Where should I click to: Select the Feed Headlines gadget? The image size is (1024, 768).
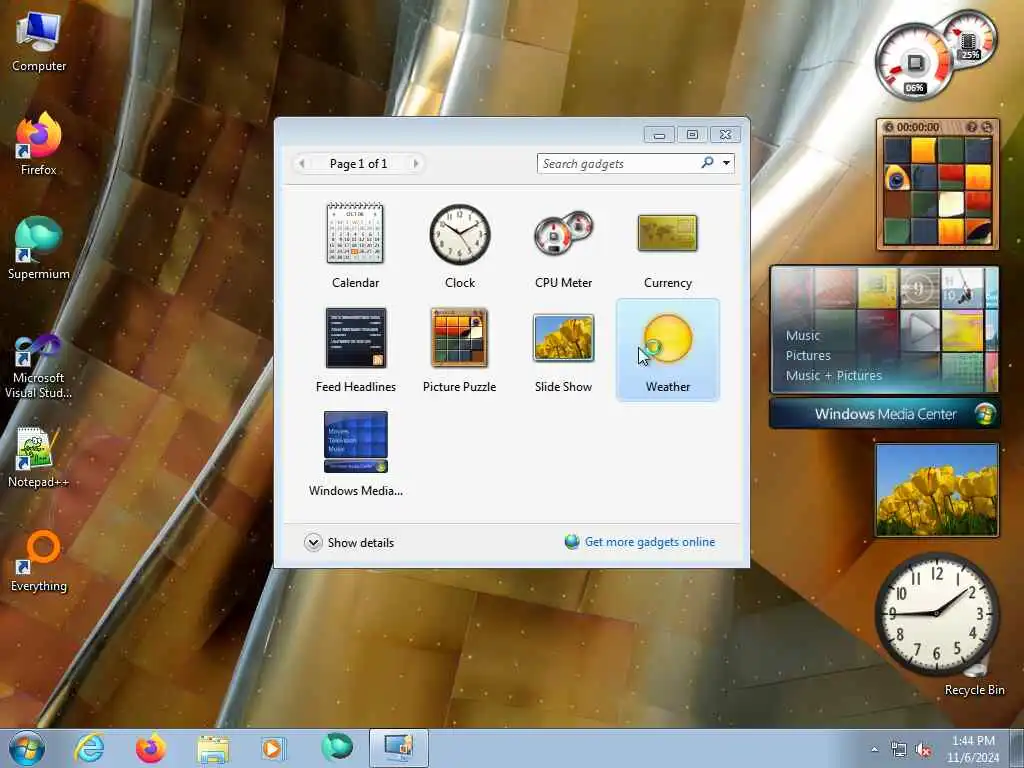point(355,350)
